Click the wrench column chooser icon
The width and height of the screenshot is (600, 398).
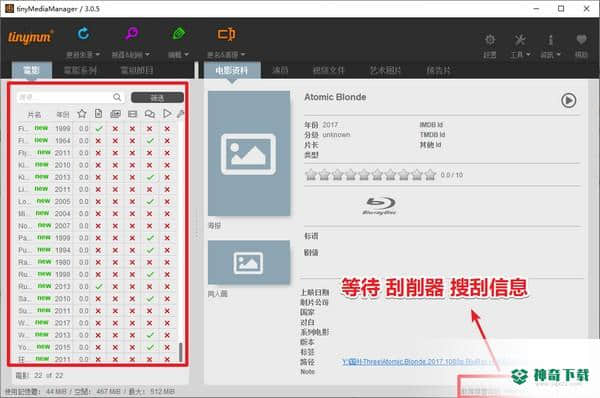(x=180, y=114)
